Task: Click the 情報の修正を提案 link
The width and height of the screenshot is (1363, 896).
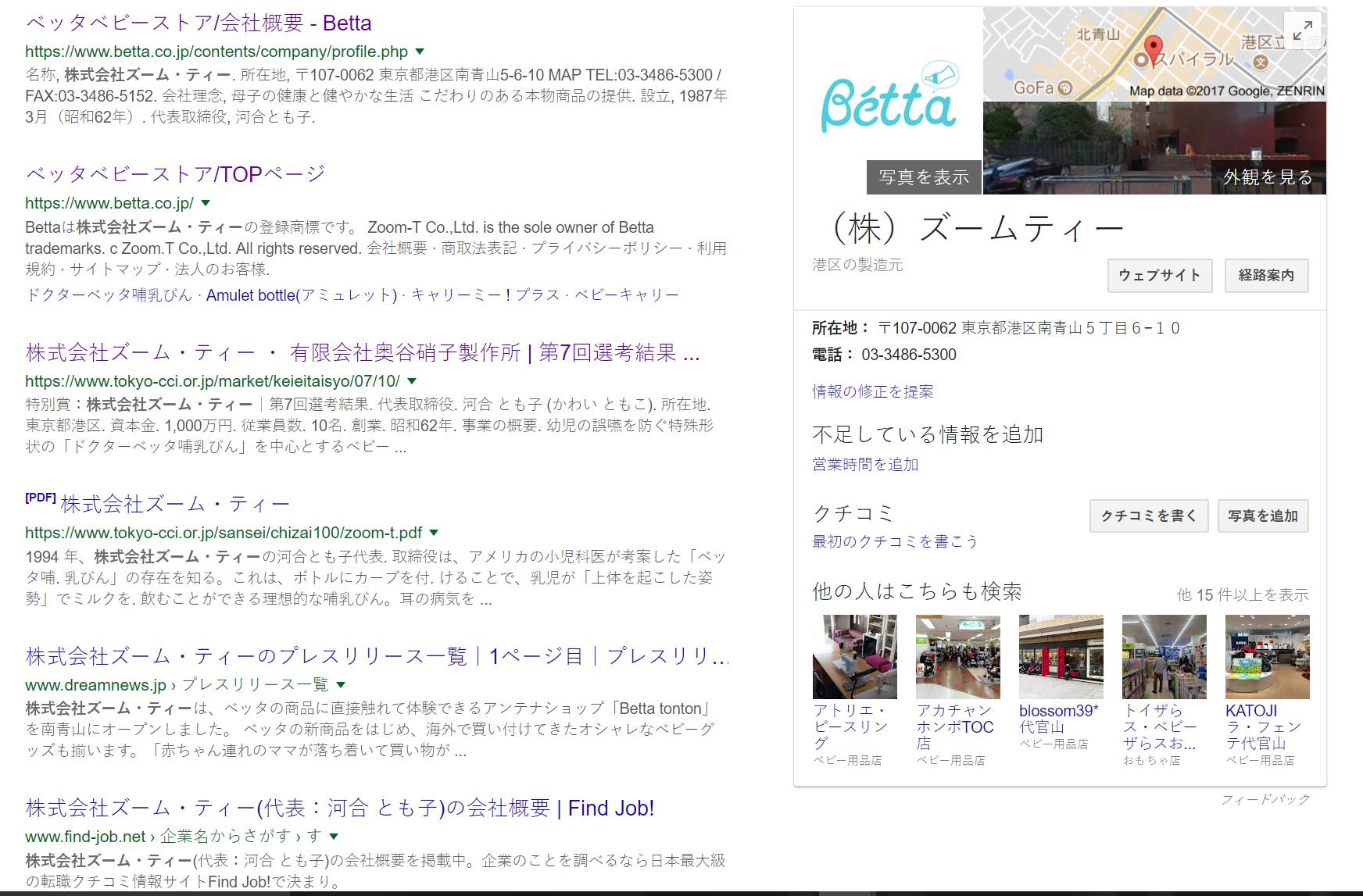Action: pyautogui.click(x=873, y=391)
